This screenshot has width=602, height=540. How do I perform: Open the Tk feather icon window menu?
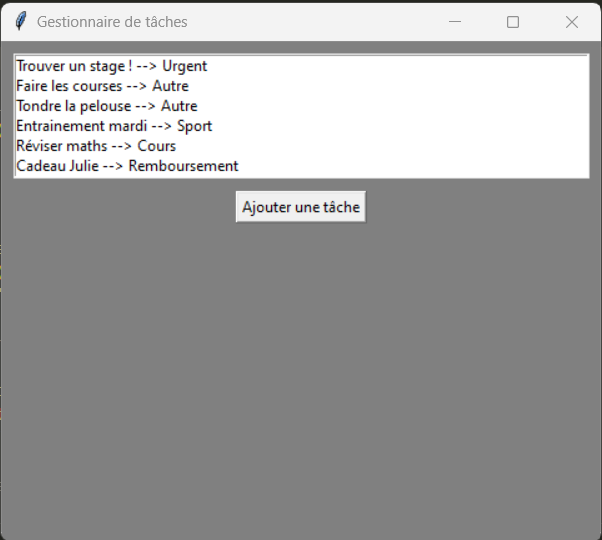(21, 21)
